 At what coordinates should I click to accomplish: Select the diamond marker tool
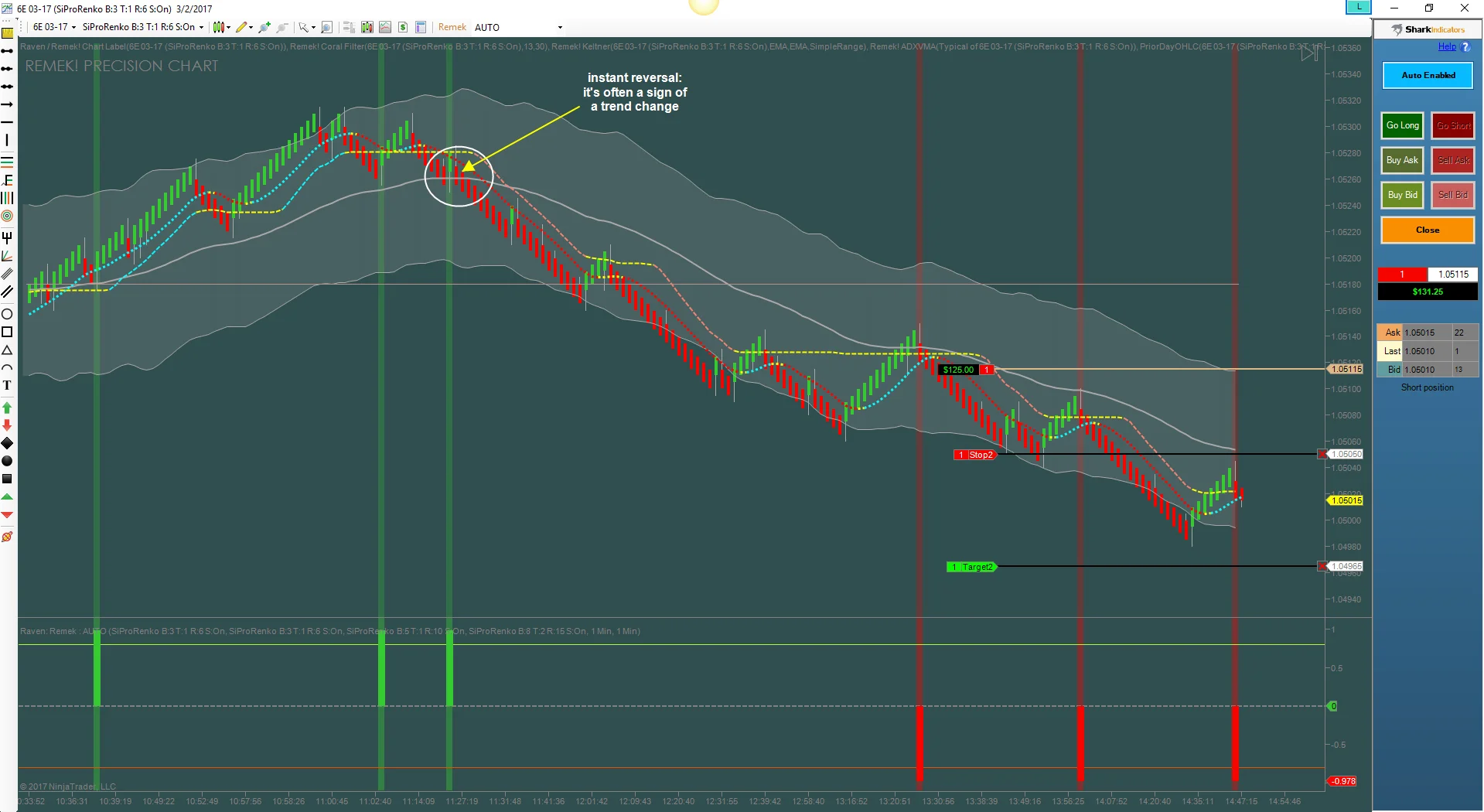click(x=7, y=443)
